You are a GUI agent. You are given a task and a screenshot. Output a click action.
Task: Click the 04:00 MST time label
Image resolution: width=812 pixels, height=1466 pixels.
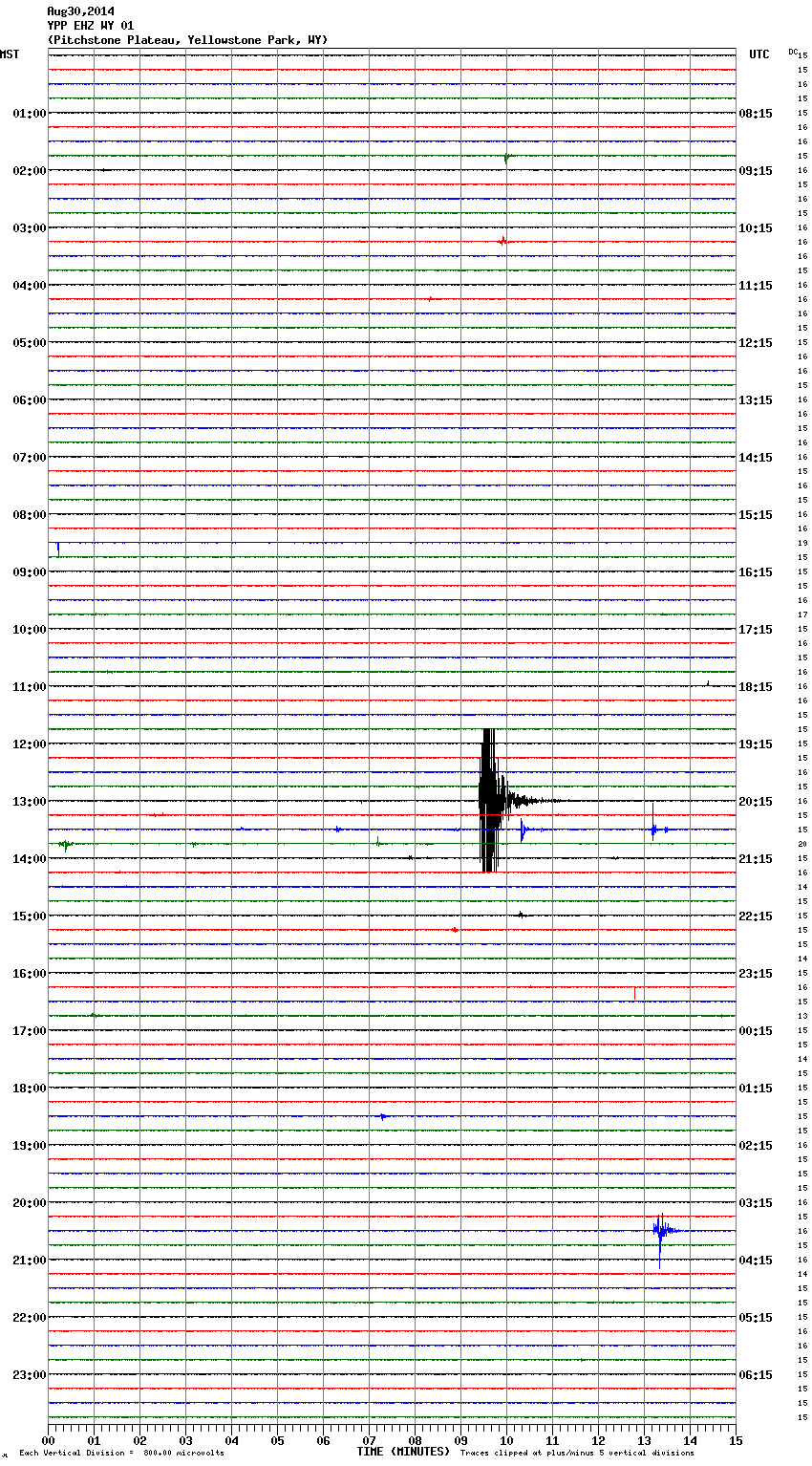pyautogui.click(x=29, y=286)
